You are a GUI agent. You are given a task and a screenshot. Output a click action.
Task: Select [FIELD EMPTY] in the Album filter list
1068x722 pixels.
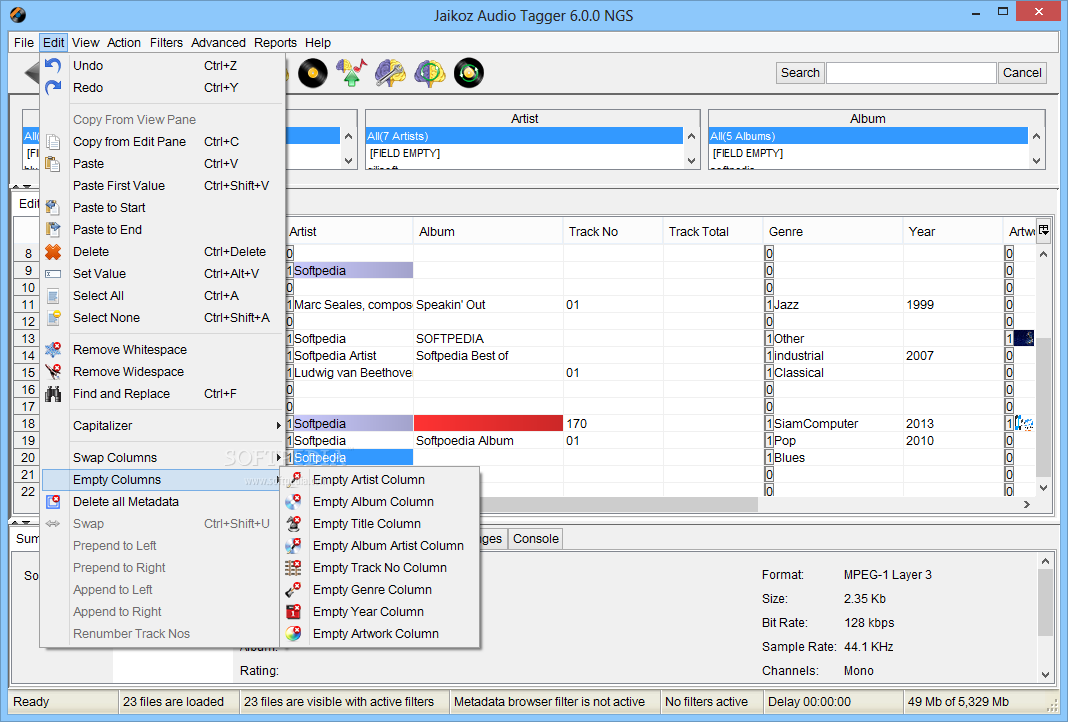pos(868,153)
